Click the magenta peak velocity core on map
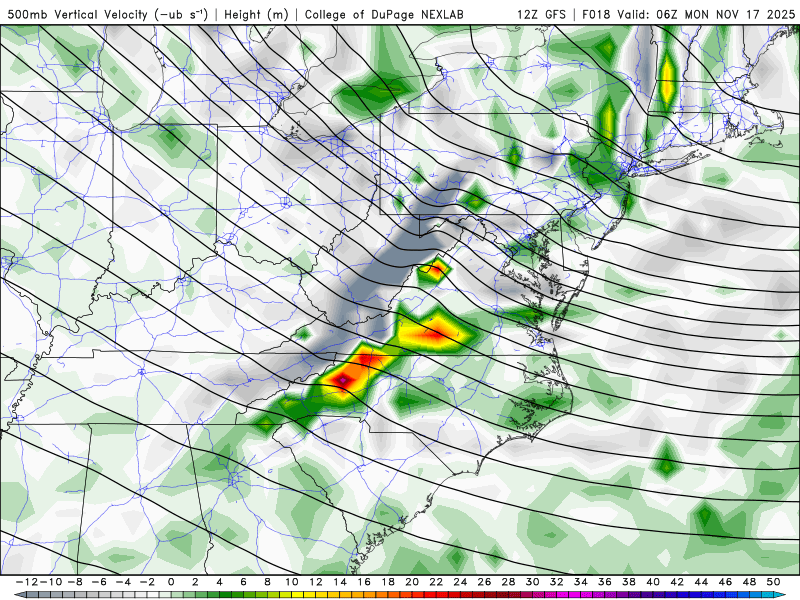Screen dimensions: 800x600 pos(342,380)
